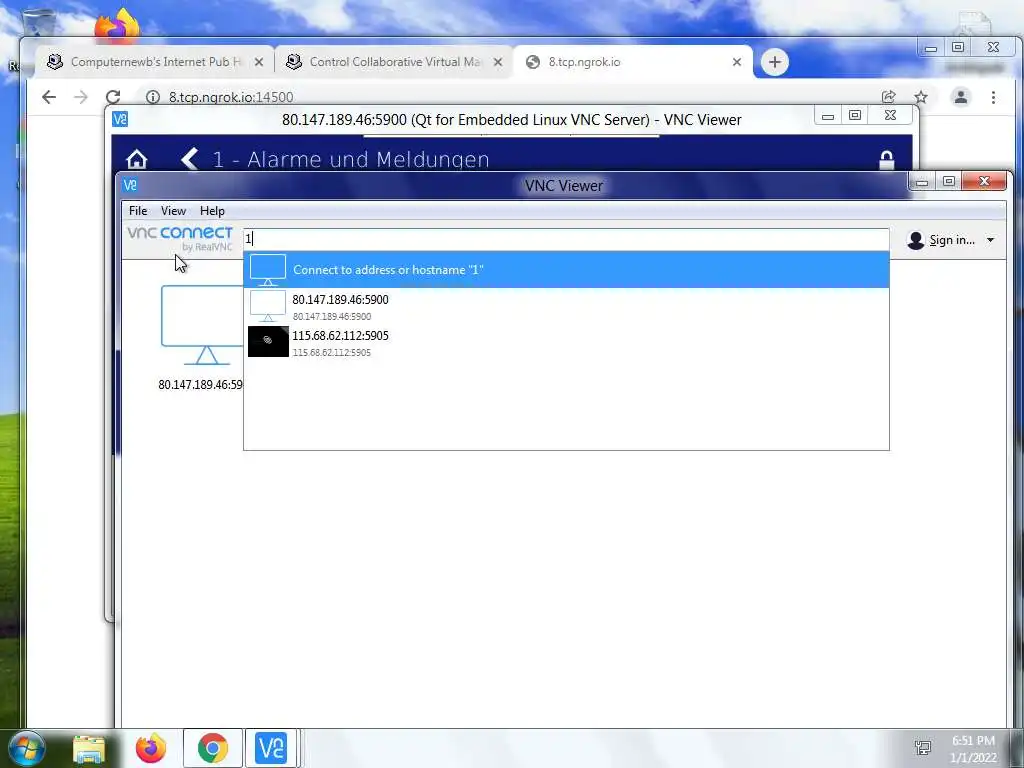Go forward in the browser
Screen dimensions: 1024x768
81,97
